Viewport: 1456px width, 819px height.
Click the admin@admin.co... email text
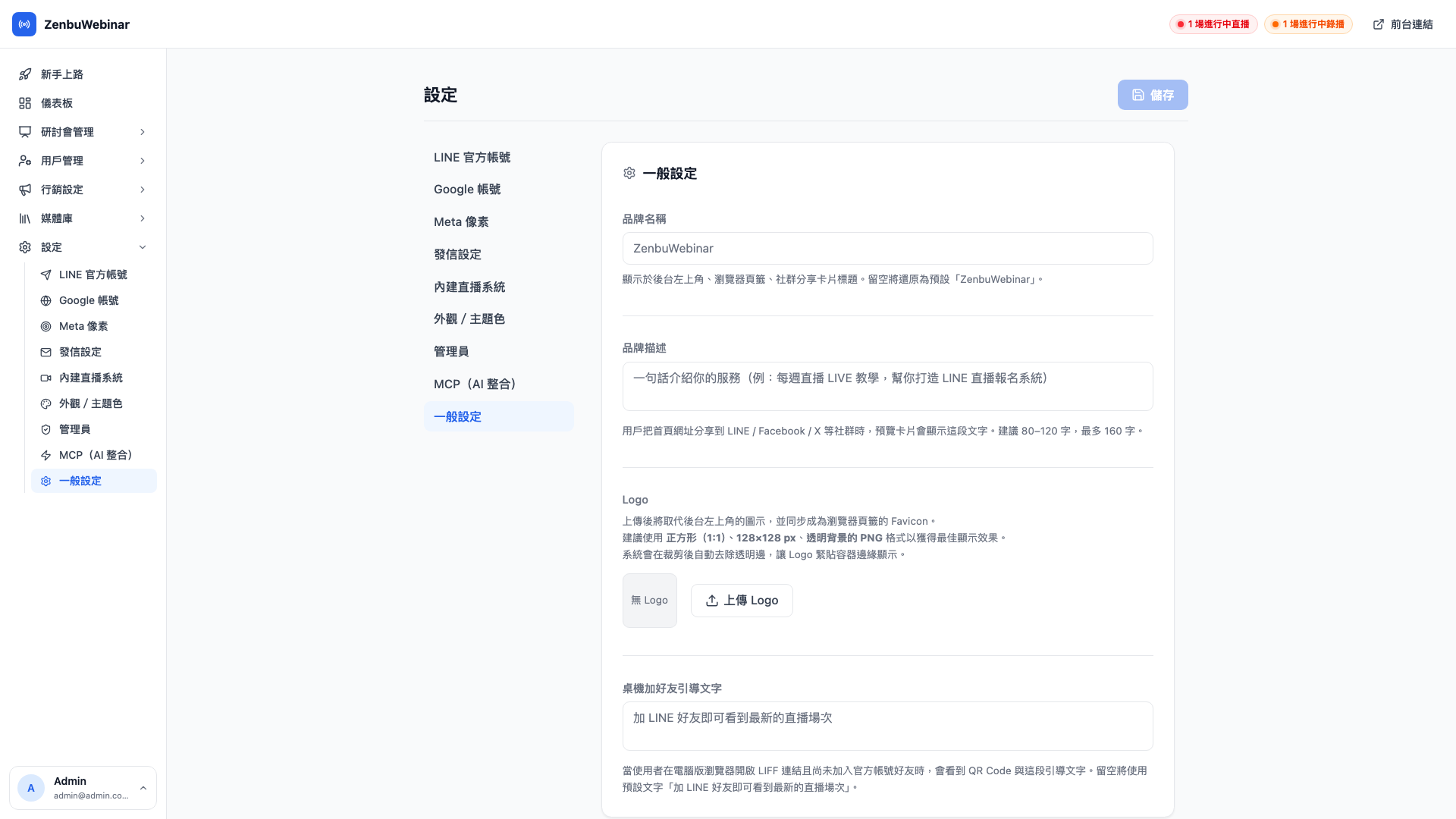(x=91, y=795)
